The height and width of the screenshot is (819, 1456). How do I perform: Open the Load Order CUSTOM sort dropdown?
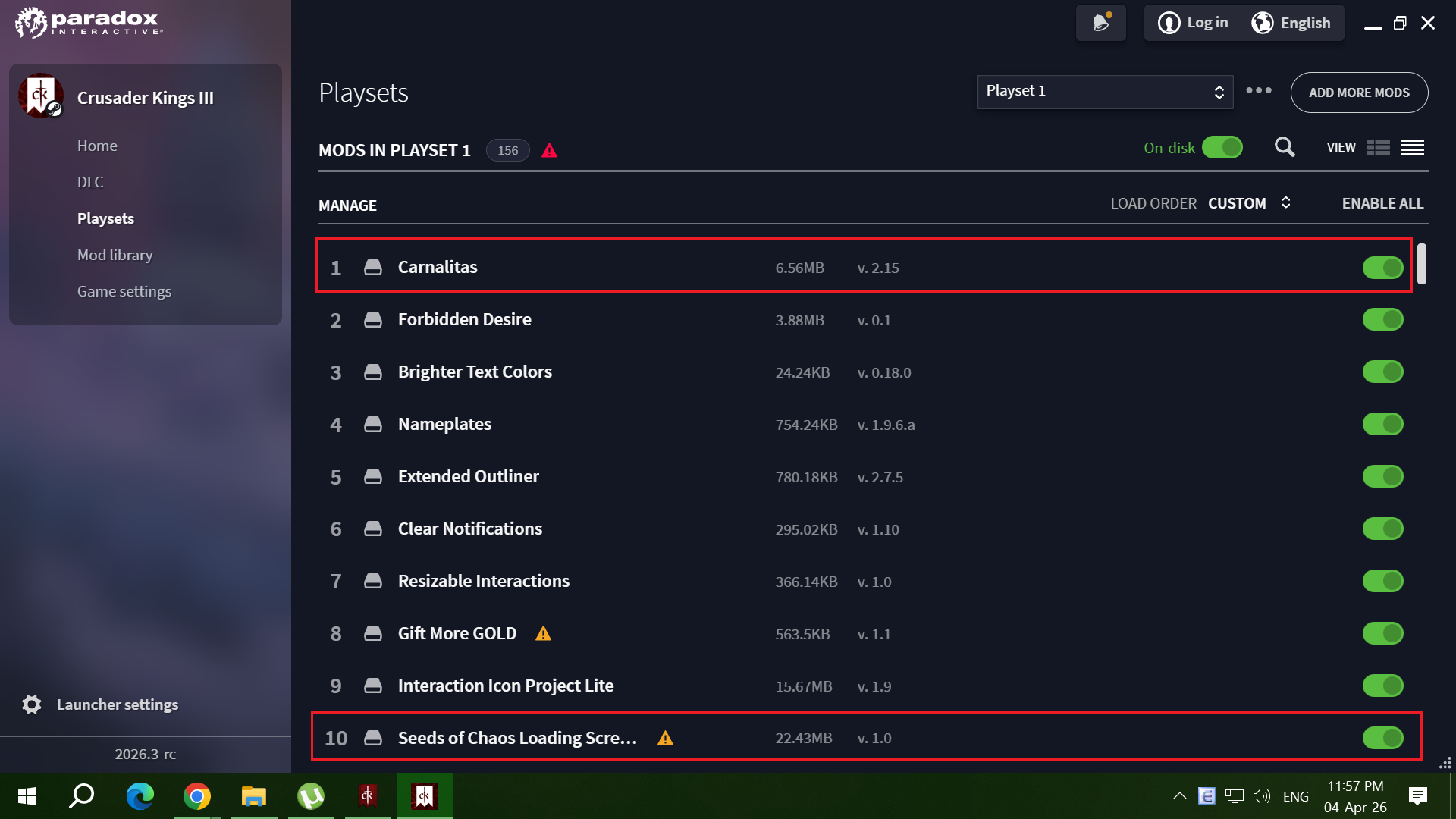[1250, 203]
